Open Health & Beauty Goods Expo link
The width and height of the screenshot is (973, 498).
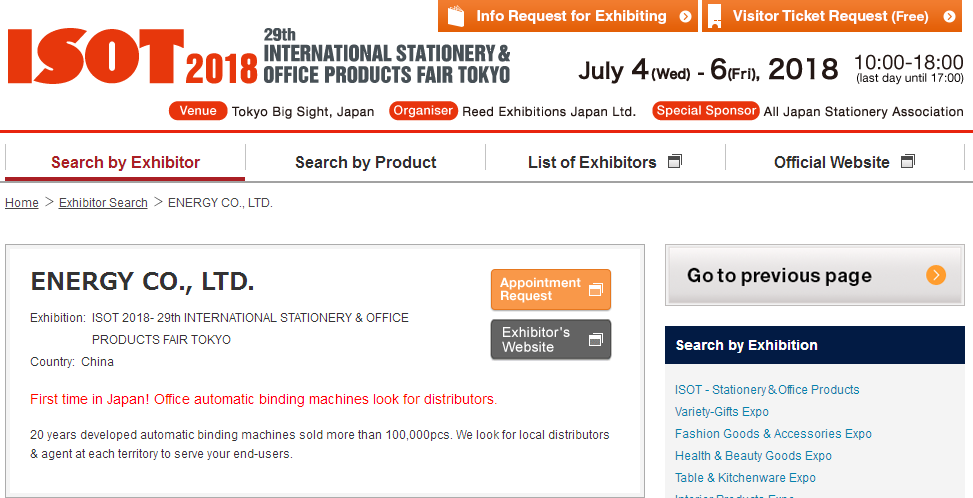coord(753,456)
